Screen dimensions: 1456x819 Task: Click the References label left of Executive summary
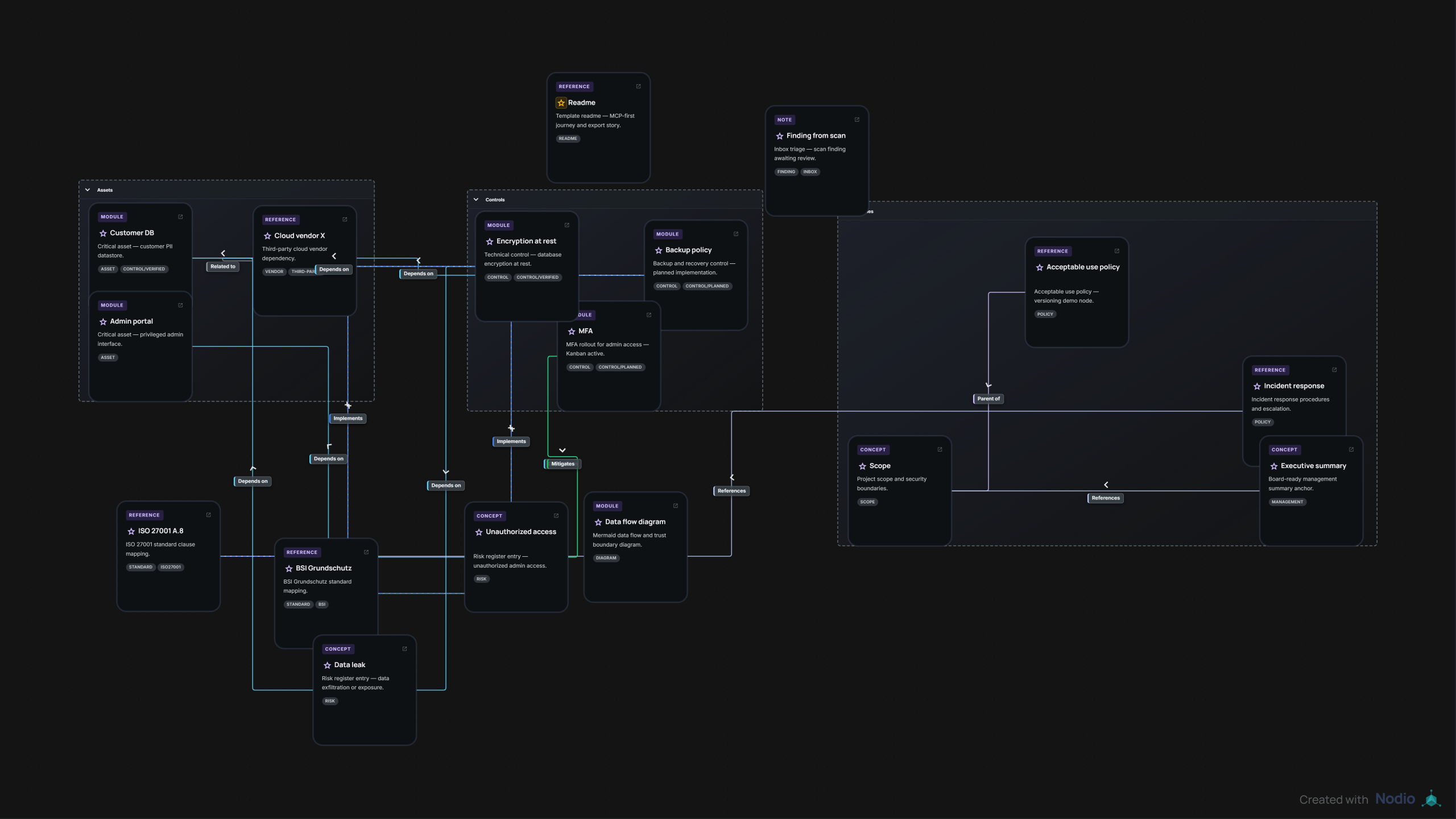pos(1106,498)
